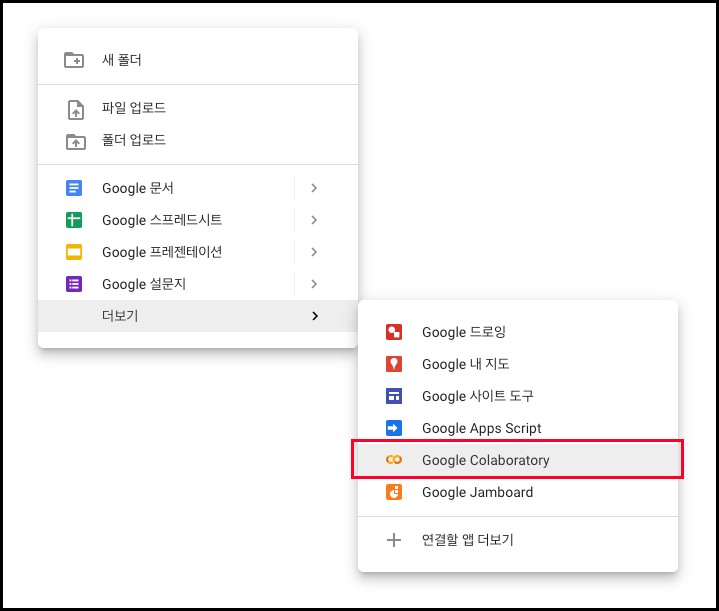Click the file upload icon
The image size is (719, 611).
(76, 110)
